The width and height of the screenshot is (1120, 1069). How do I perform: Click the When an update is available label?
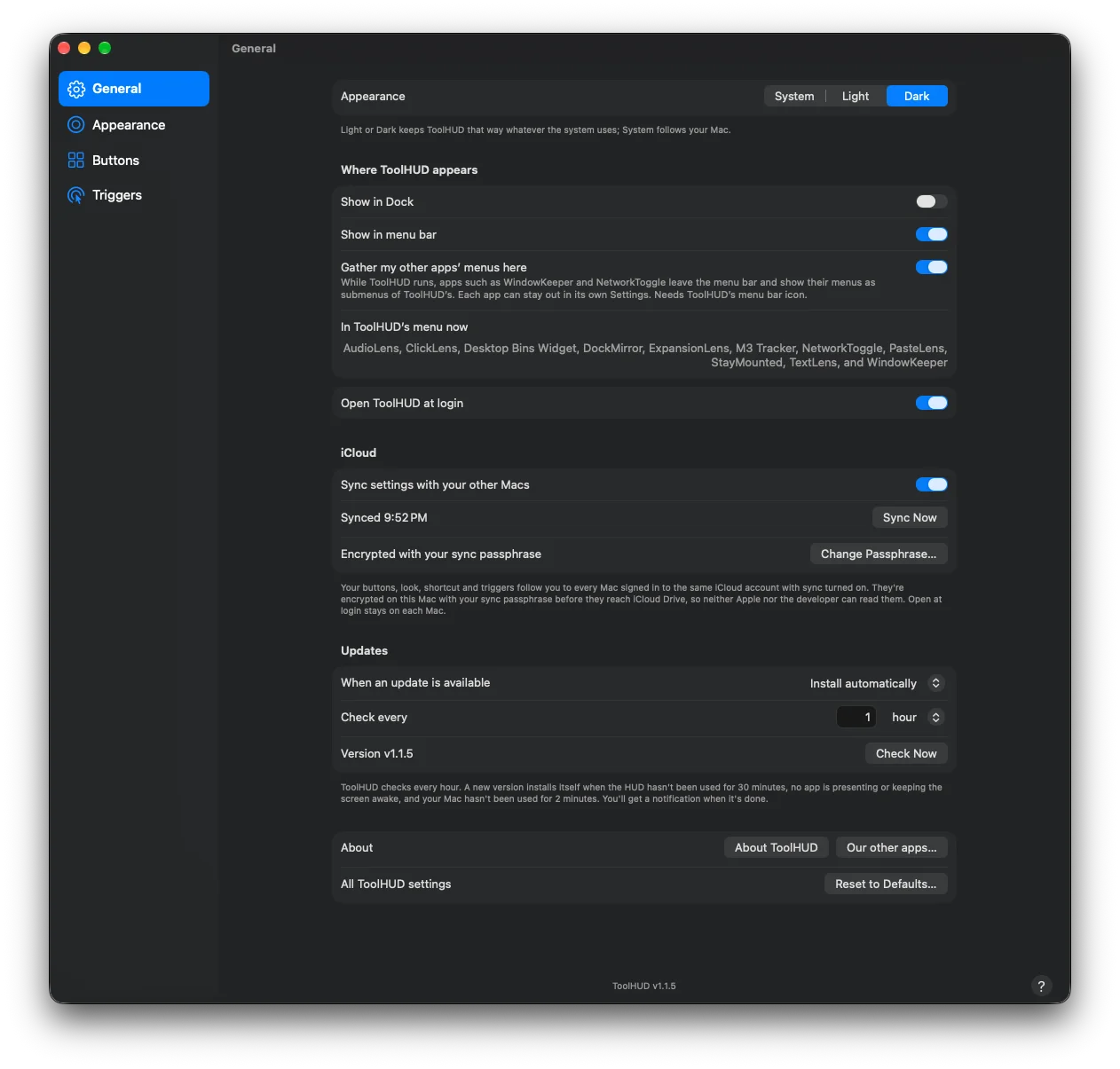(x=415, y=682)
